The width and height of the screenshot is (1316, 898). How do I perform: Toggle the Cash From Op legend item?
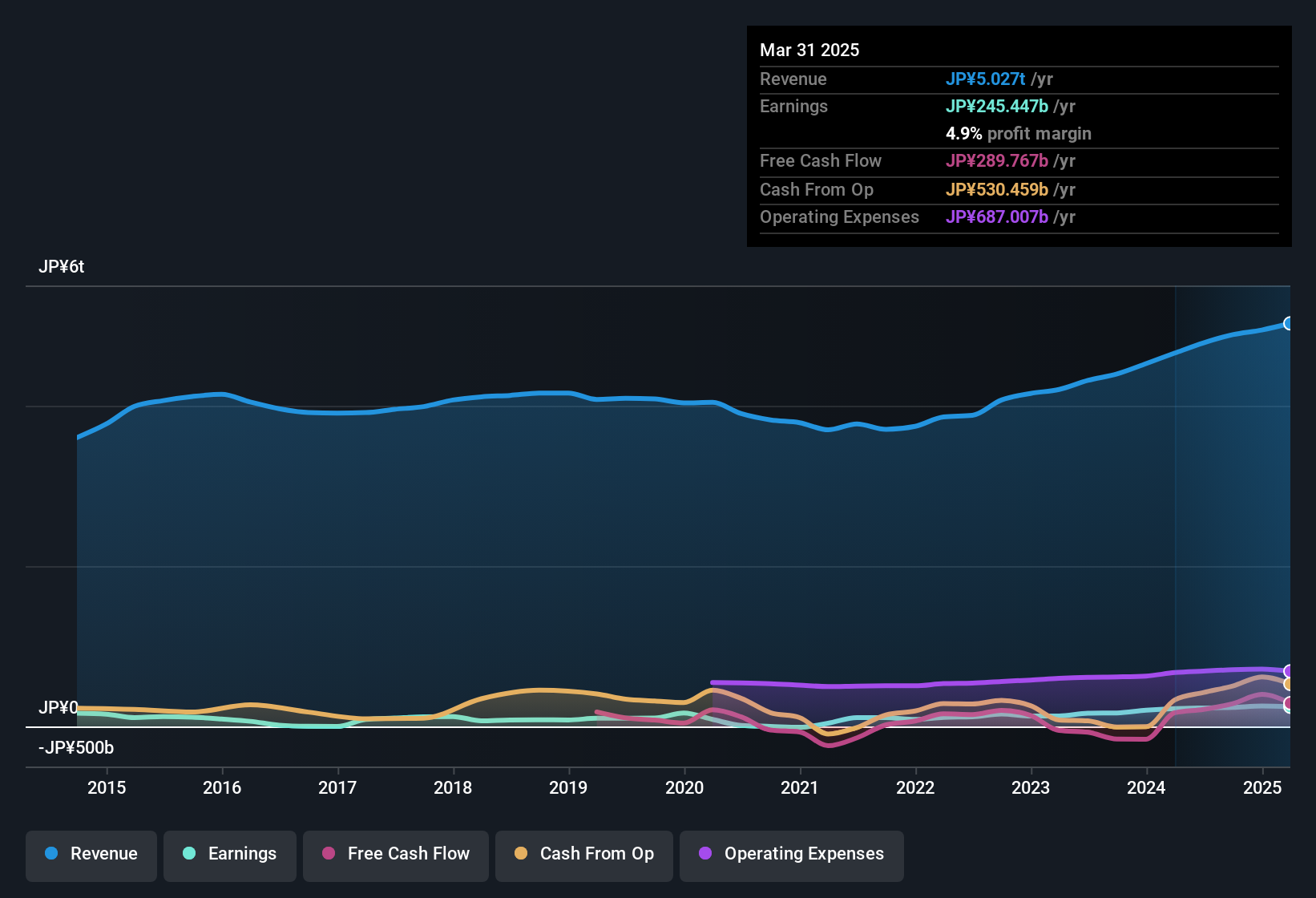coord(583,855)
